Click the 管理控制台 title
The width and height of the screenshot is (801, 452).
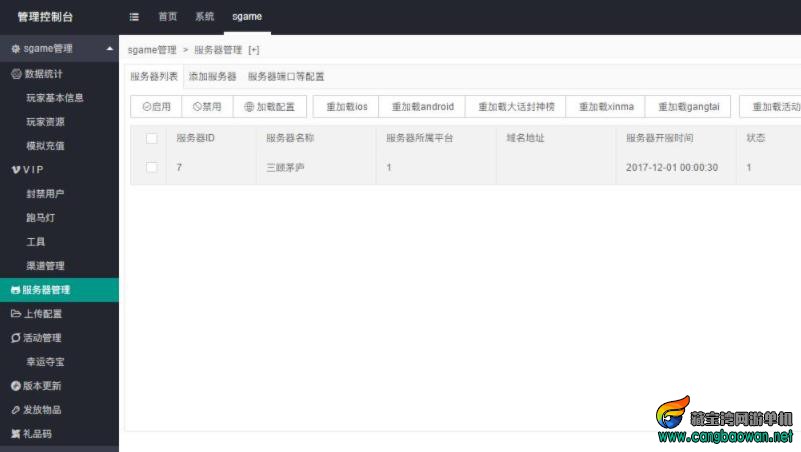pos(45,17)
